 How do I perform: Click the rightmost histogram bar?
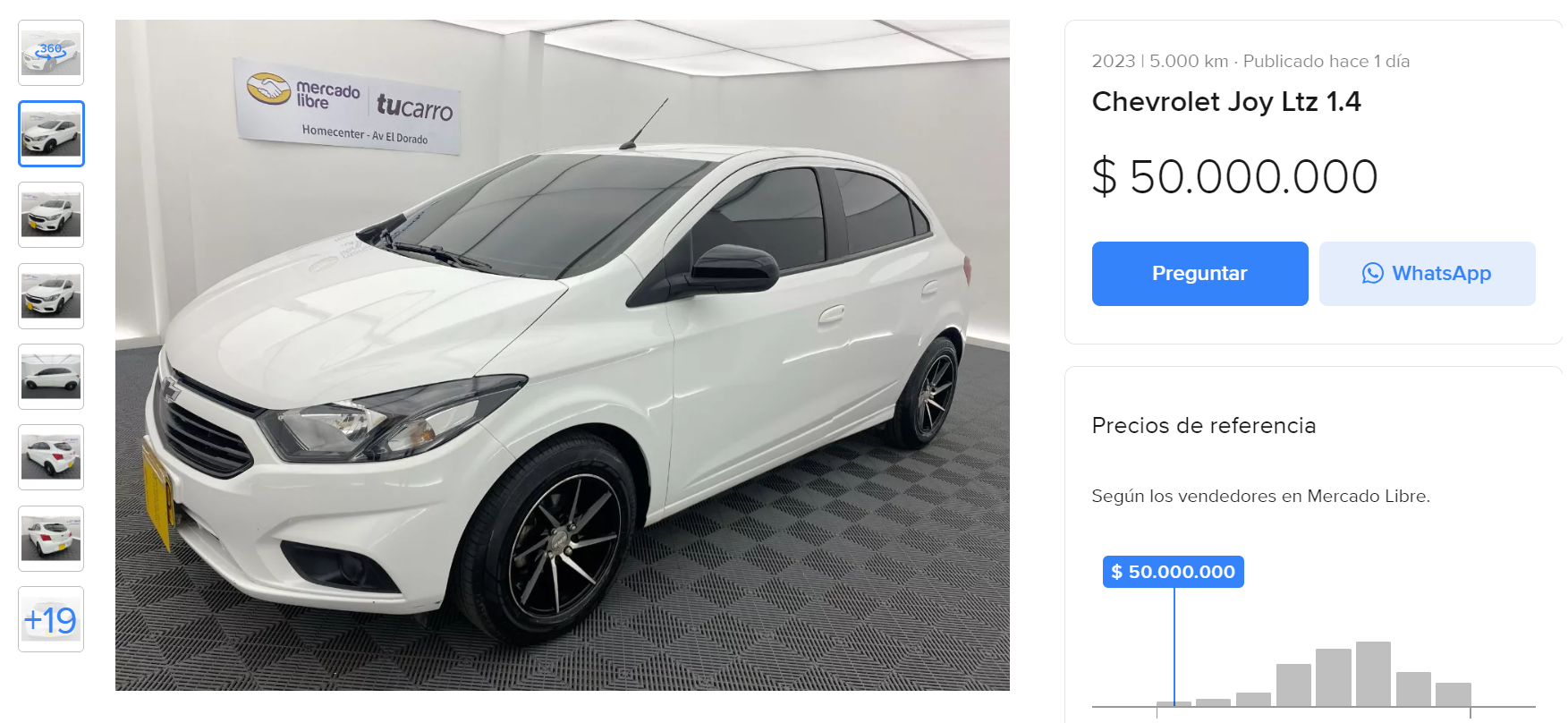click(1453, 694)
